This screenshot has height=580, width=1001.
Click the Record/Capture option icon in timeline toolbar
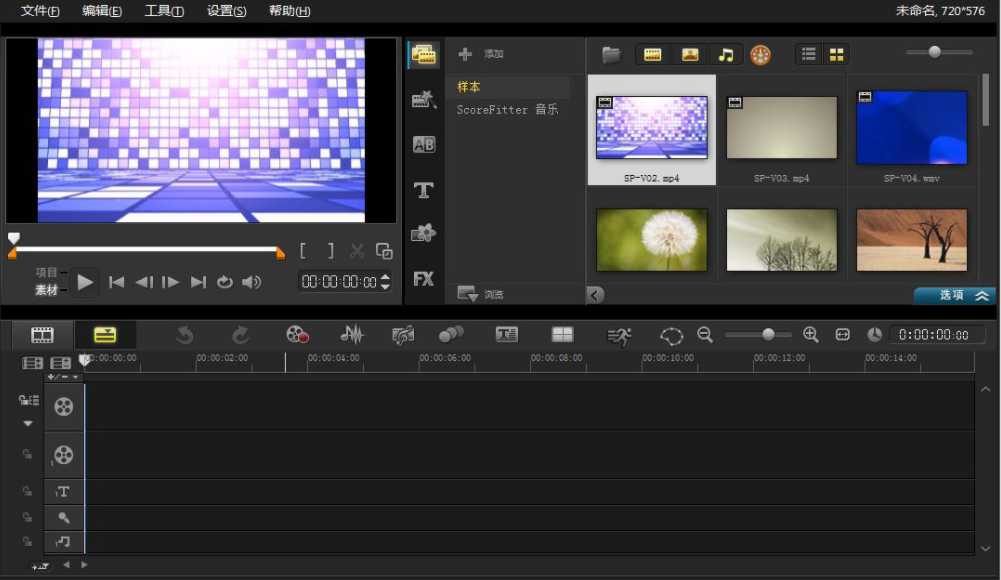click(x=297, y=334)
